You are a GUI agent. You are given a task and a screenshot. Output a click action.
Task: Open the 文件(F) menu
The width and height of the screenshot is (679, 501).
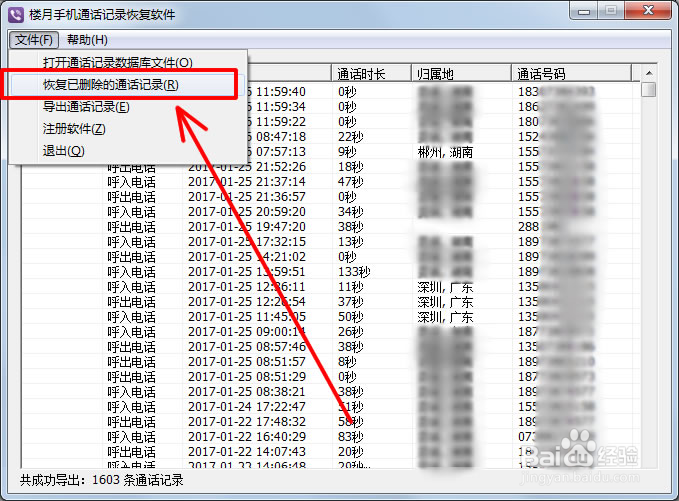[34, 40]
